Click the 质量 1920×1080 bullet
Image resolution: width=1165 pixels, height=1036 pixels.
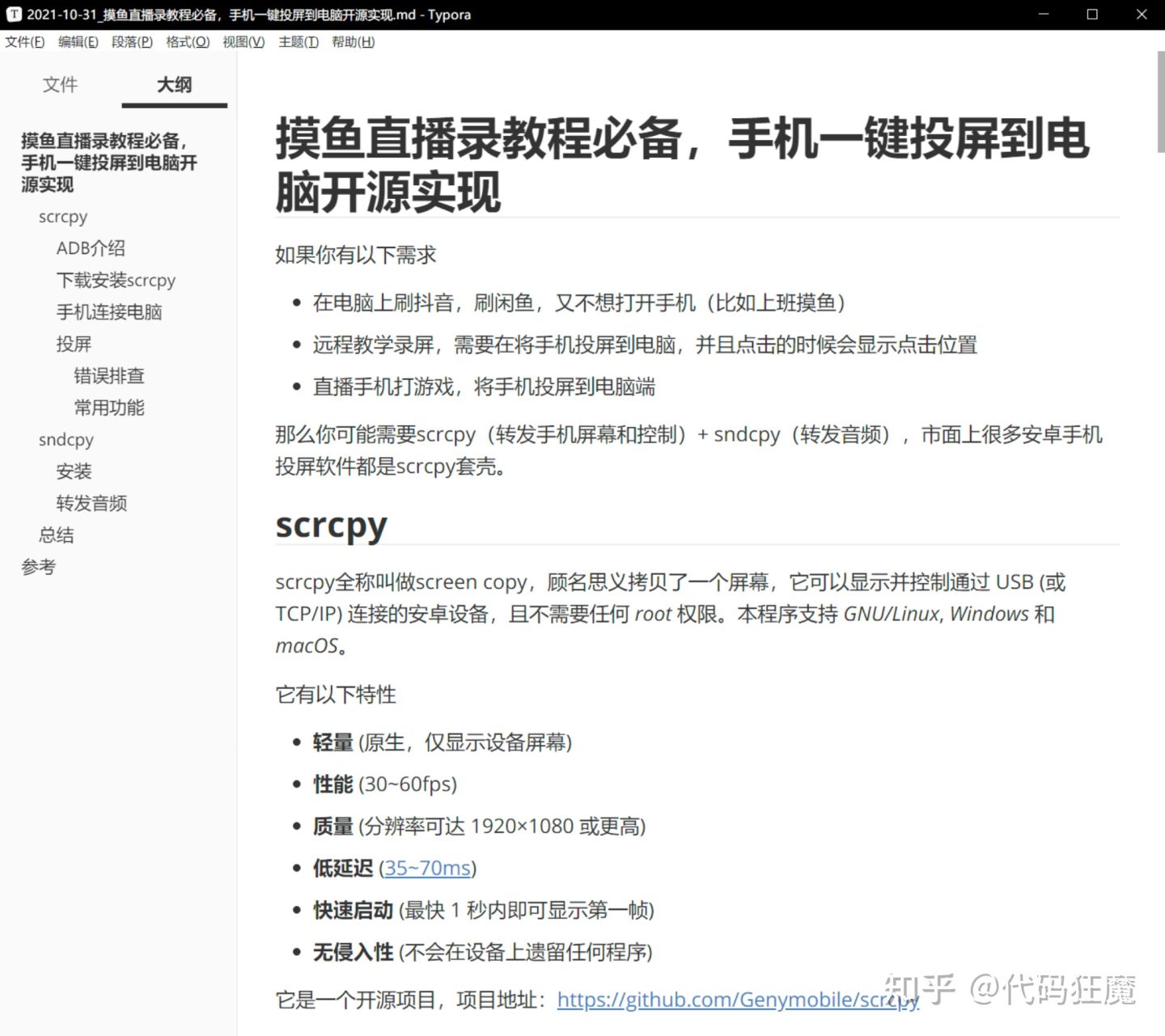pos(480,827)
